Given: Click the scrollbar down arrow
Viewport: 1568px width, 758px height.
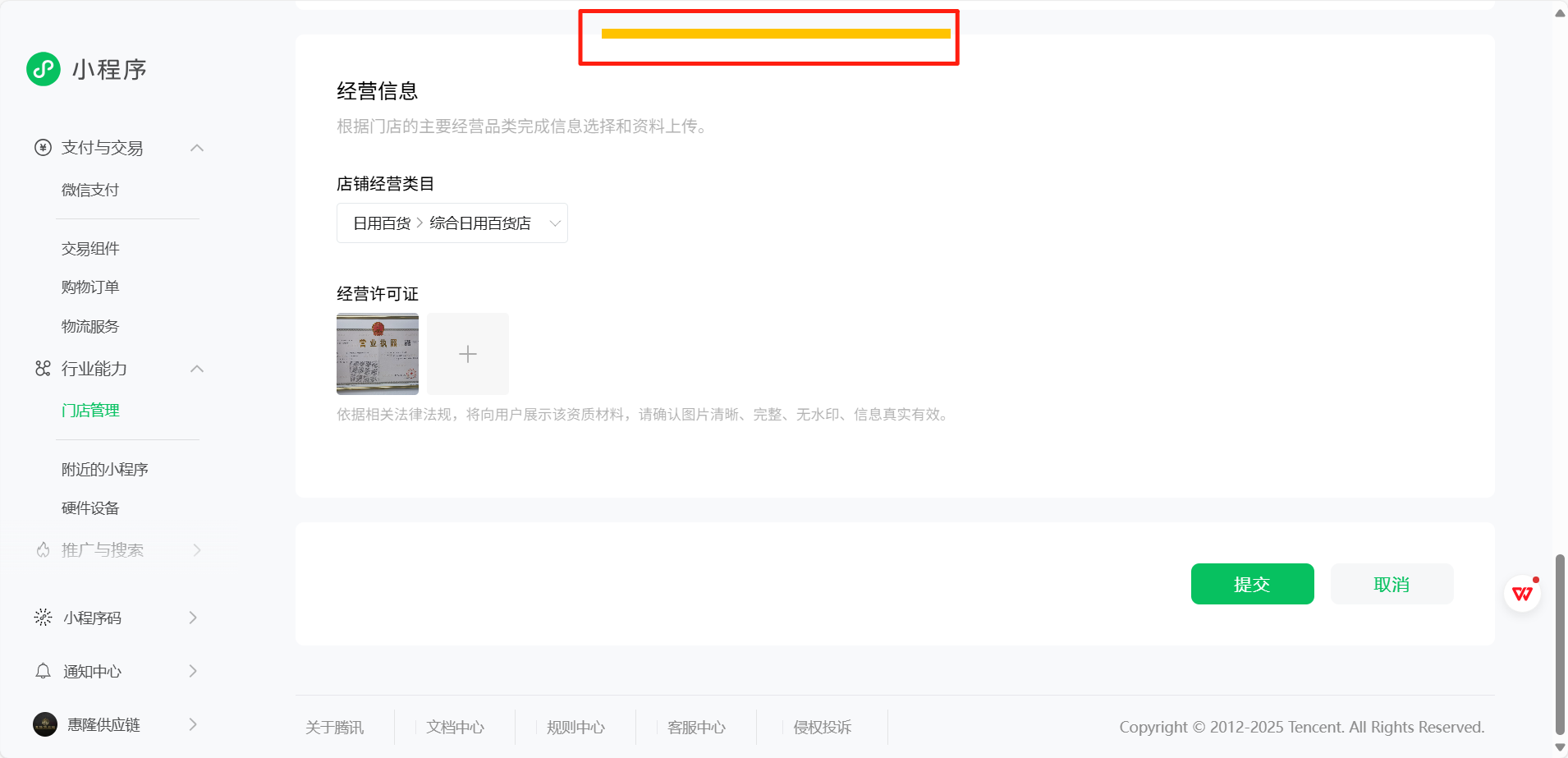Looking at the screenshot, I should (1560, 747).
